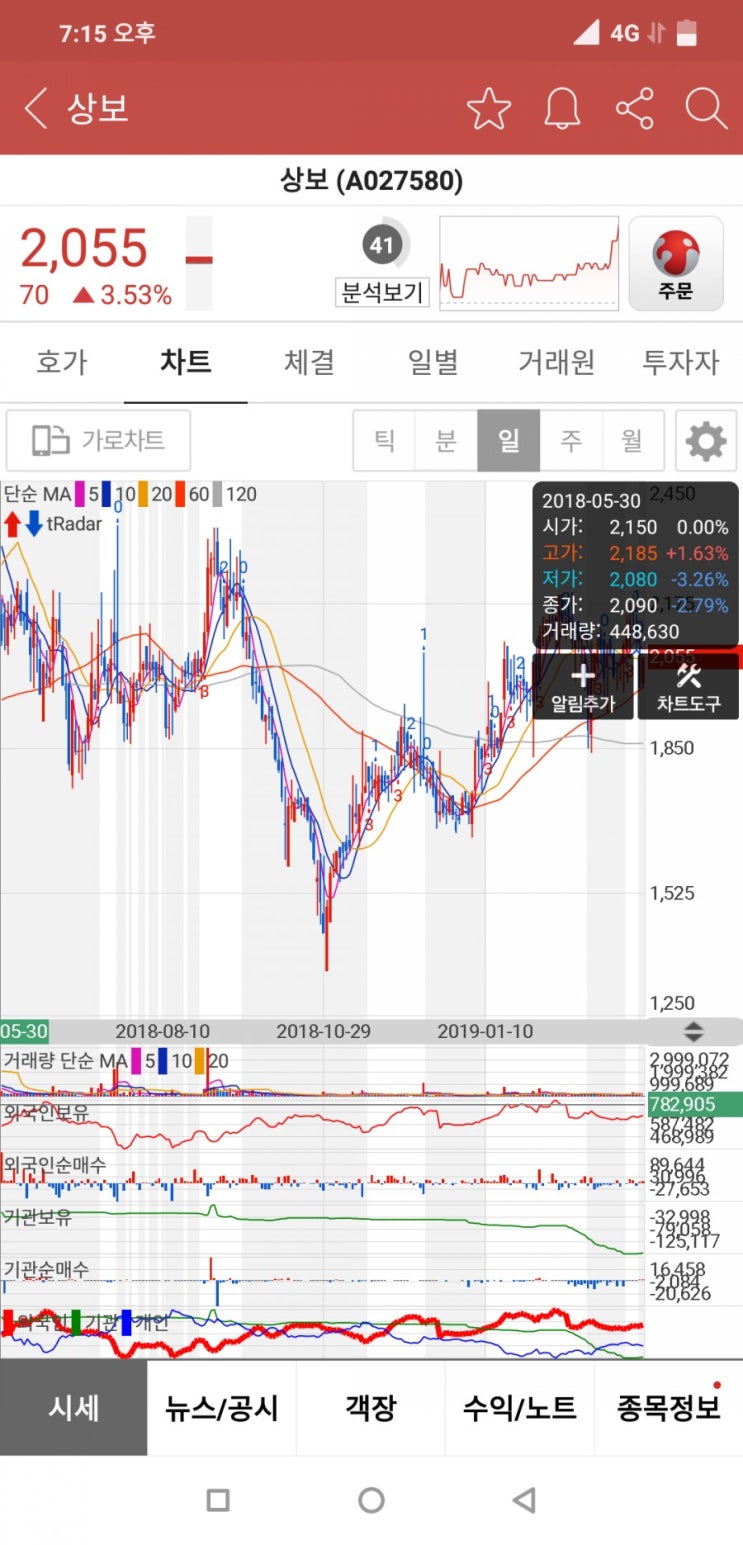The image size is (743, 1545).
Task: Select 월 monthly chart period
Action: point(632,440)
